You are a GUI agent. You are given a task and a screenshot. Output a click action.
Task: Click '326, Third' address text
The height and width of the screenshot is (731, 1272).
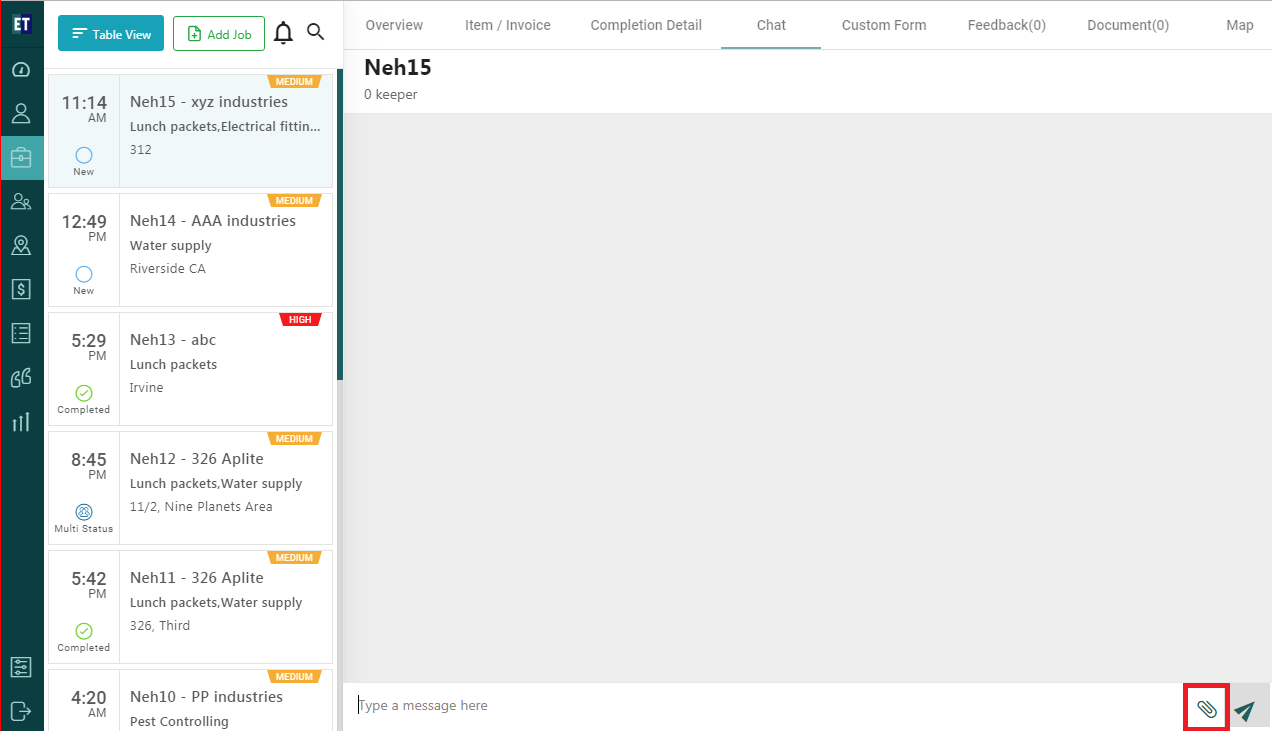(160, 626)
